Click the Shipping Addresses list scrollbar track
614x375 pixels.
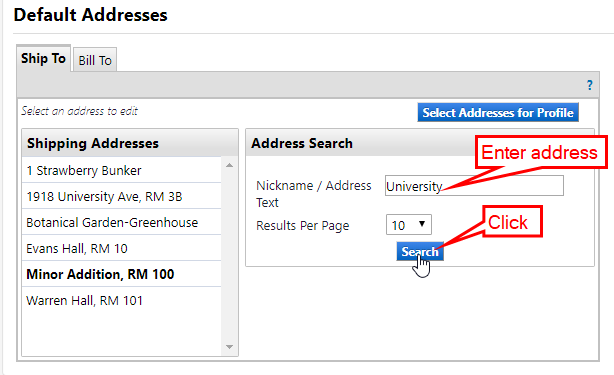[x=229, y=256]
